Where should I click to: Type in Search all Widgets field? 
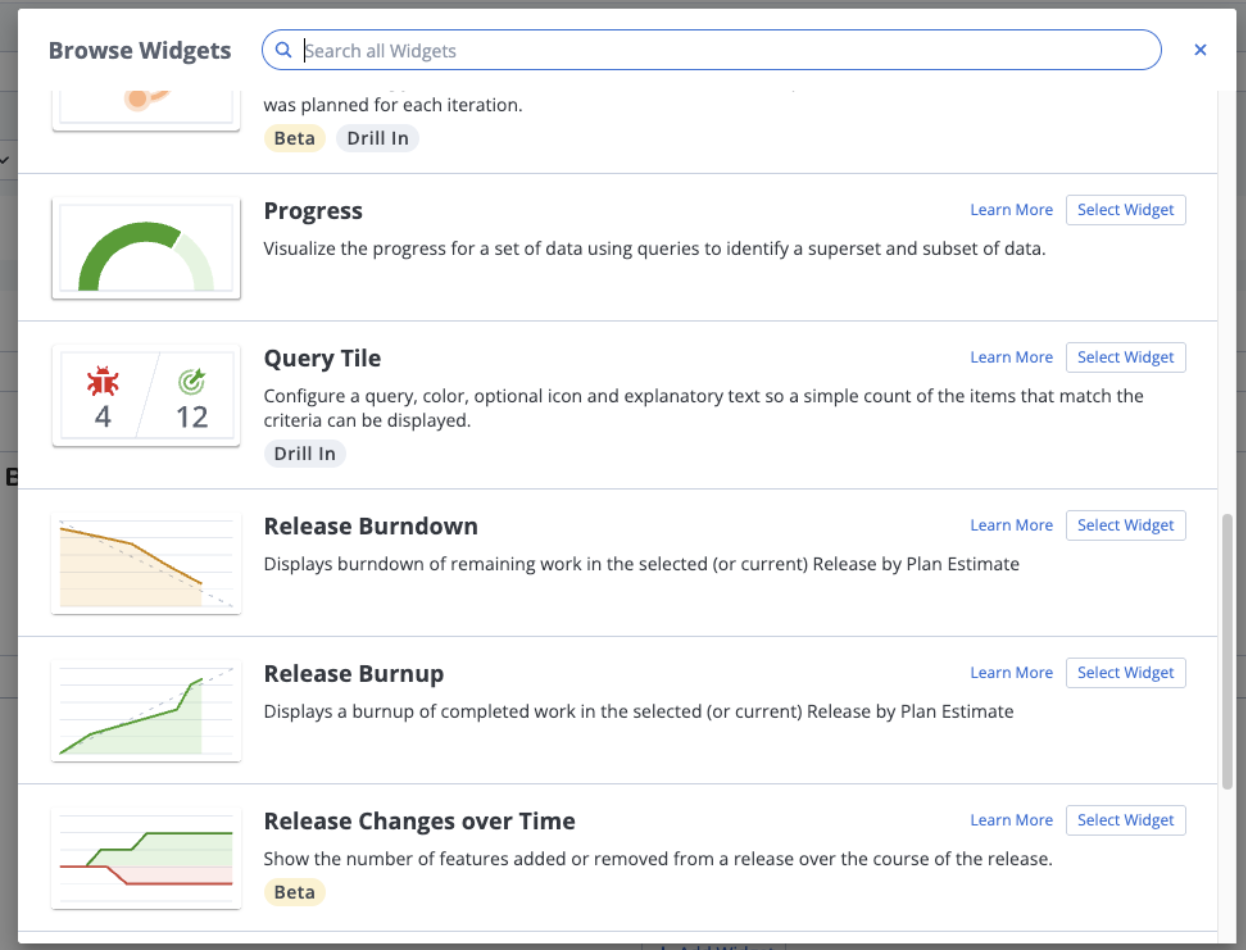coord(720,50)
